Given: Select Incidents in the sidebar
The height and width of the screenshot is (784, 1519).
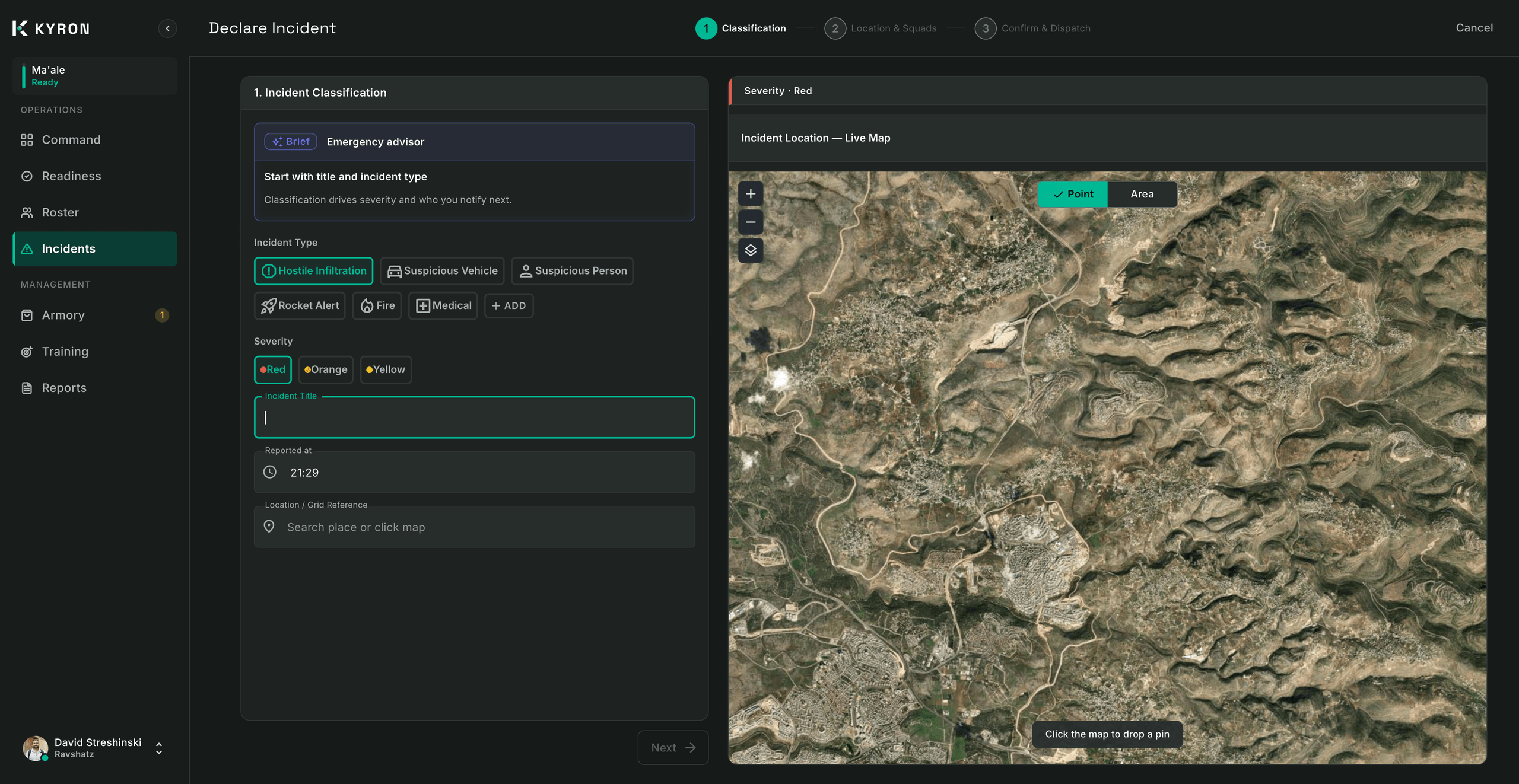Looking at the screenshot, I should 95,248.
